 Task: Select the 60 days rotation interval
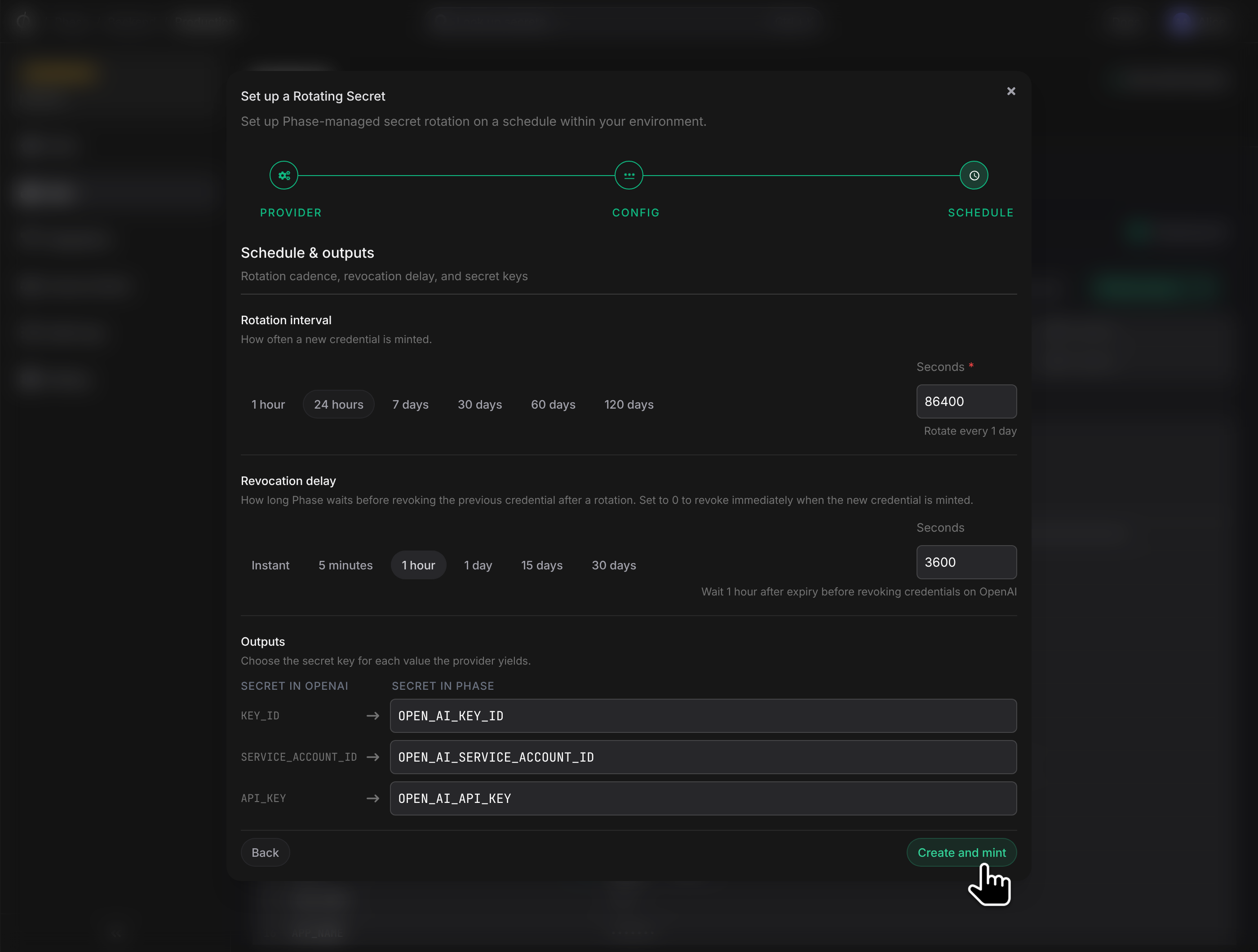[x=553, y=404]
